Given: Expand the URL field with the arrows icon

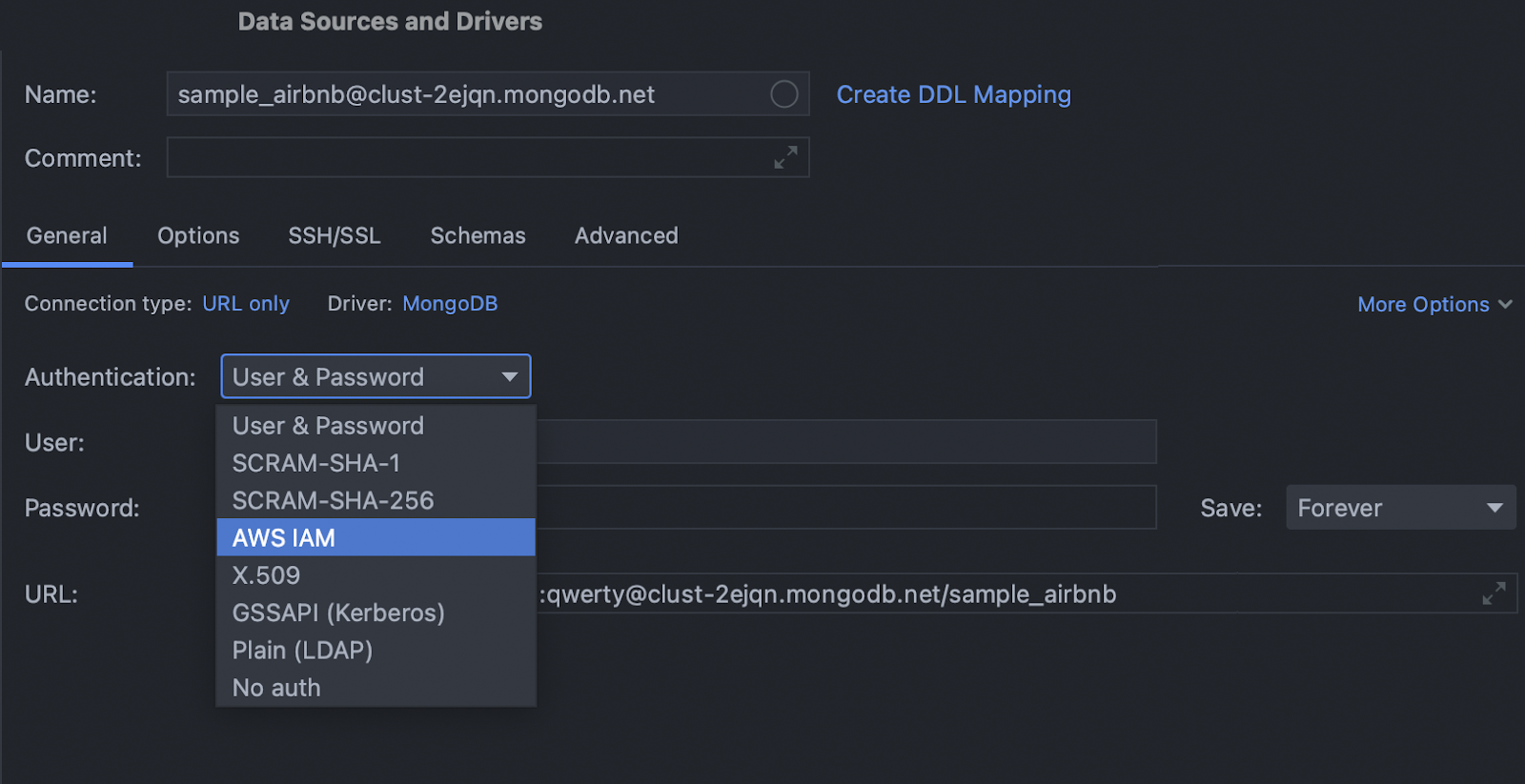Looking at the screenshot, I should [1494, 593].
